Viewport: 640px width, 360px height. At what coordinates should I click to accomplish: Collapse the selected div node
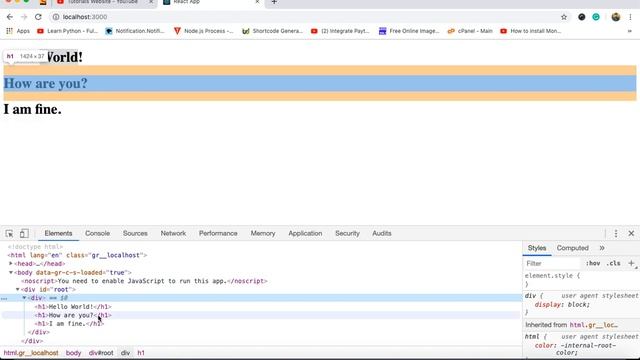click(x=24, y=298)
